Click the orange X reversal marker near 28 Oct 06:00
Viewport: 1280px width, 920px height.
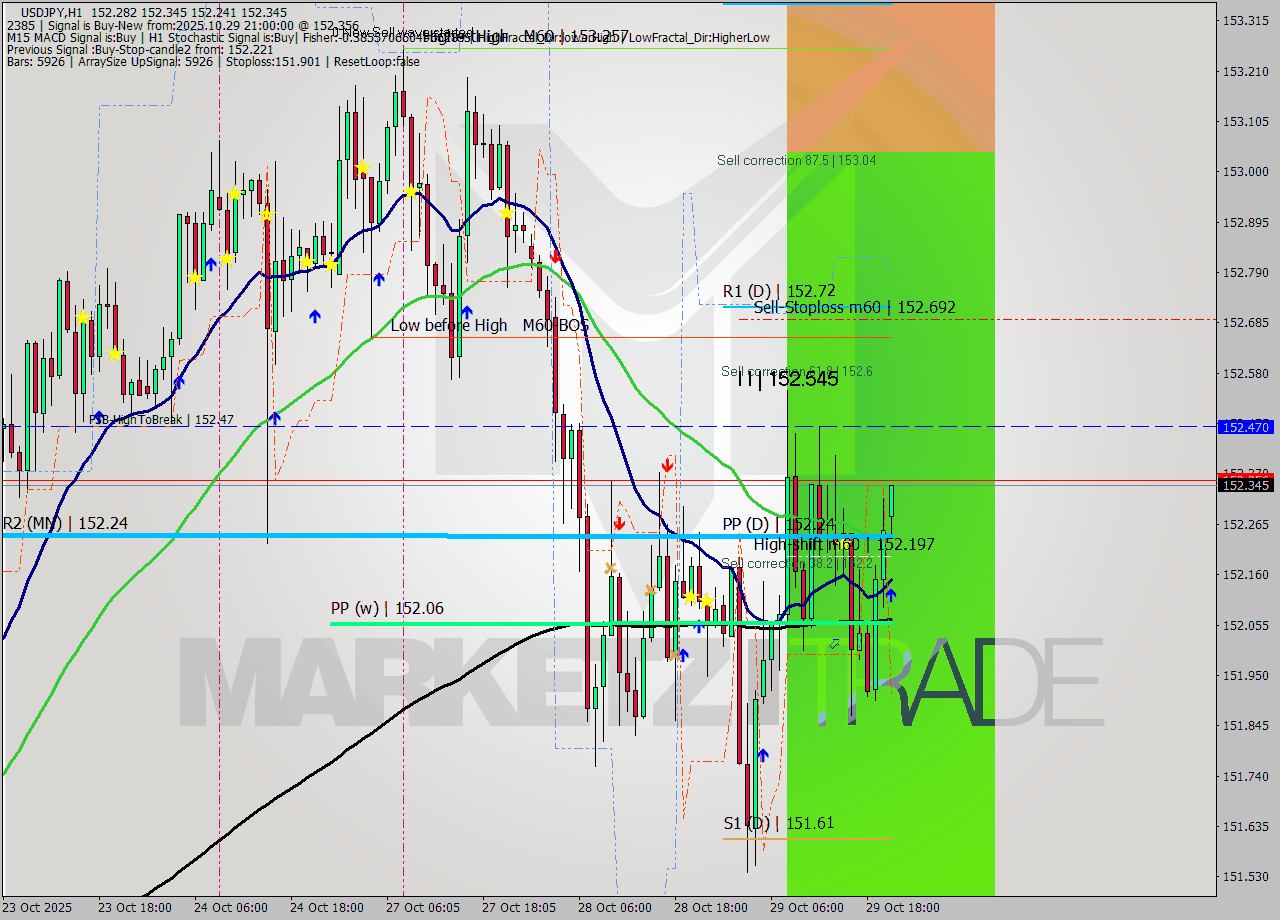pyautogui.click(x=610, y=568)
